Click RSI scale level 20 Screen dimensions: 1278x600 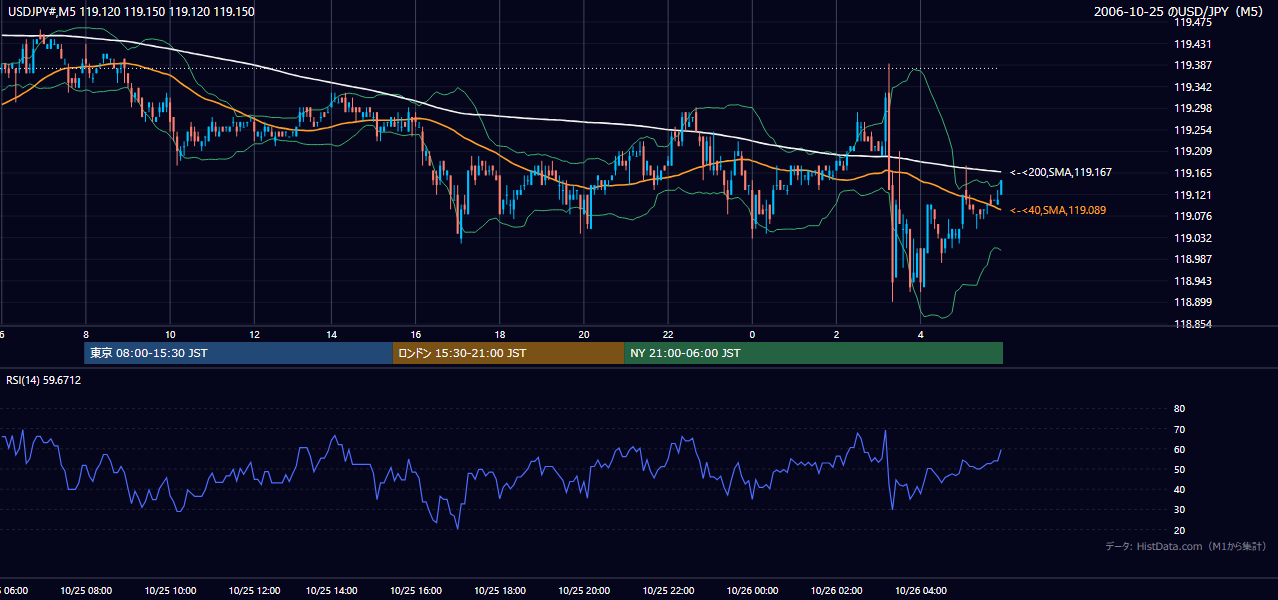click(x=1179, y=530)
